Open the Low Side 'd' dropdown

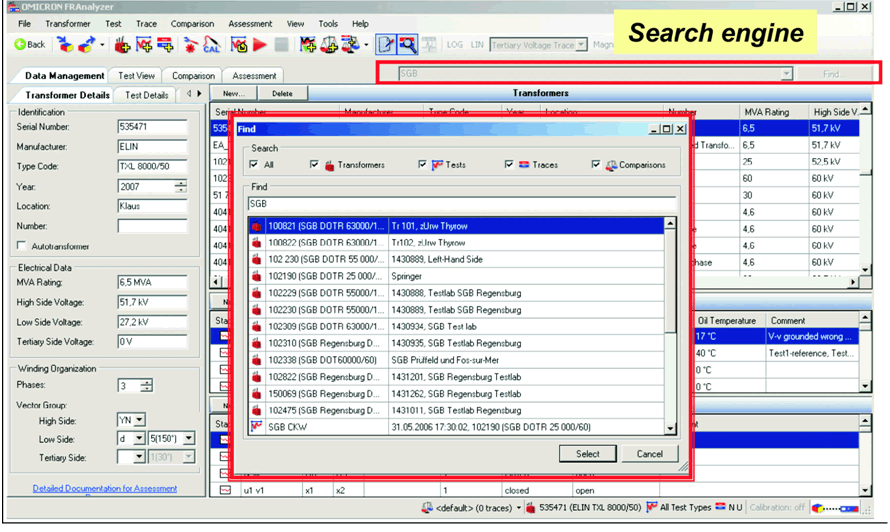click(139, 439)
